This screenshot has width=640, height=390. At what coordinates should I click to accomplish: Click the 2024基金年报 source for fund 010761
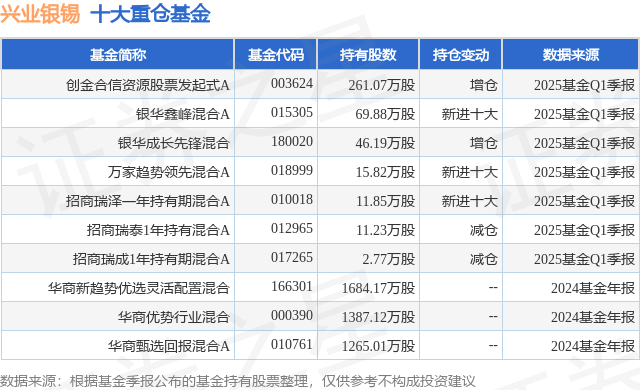[593, 346]
